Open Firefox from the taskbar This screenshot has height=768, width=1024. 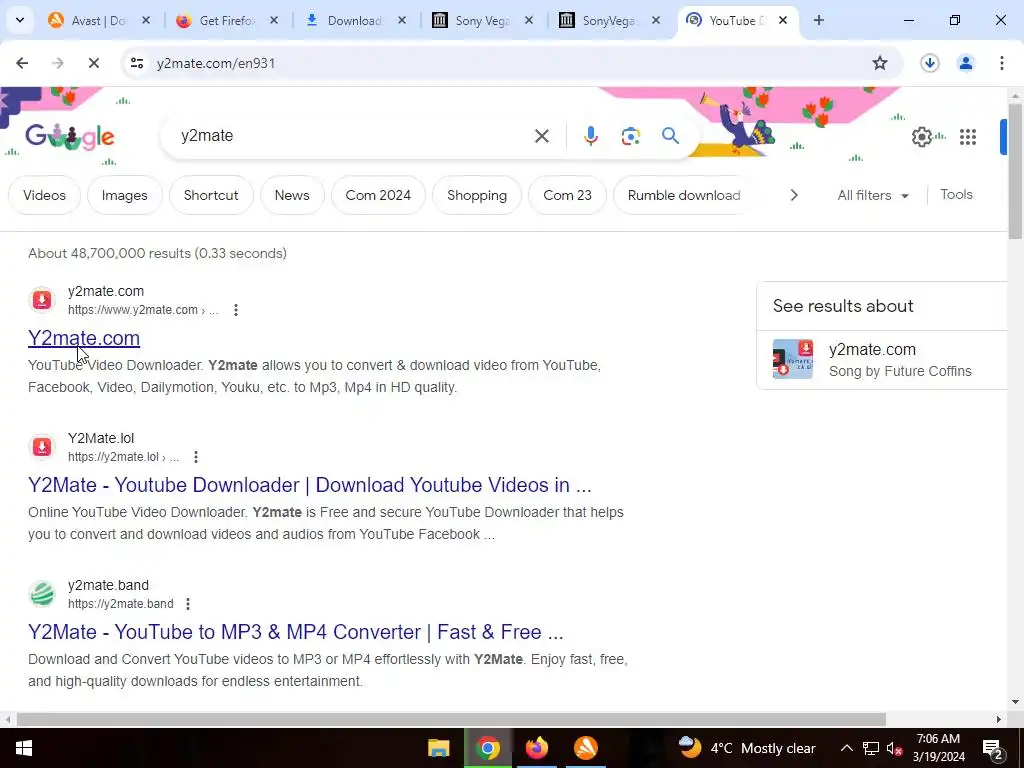tap(536, 748)
